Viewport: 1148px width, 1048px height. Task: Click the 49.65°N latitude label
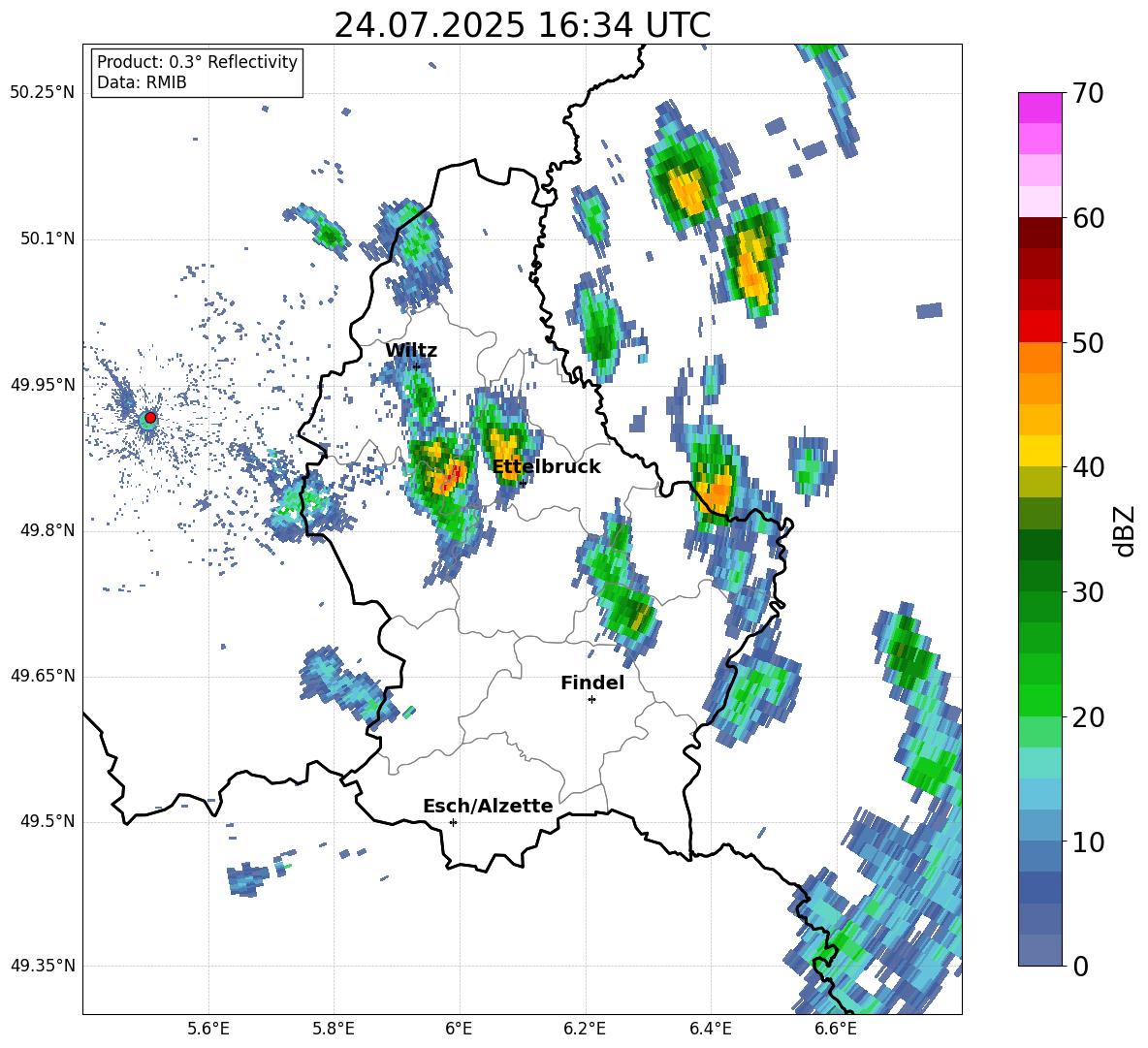(43, 676)
